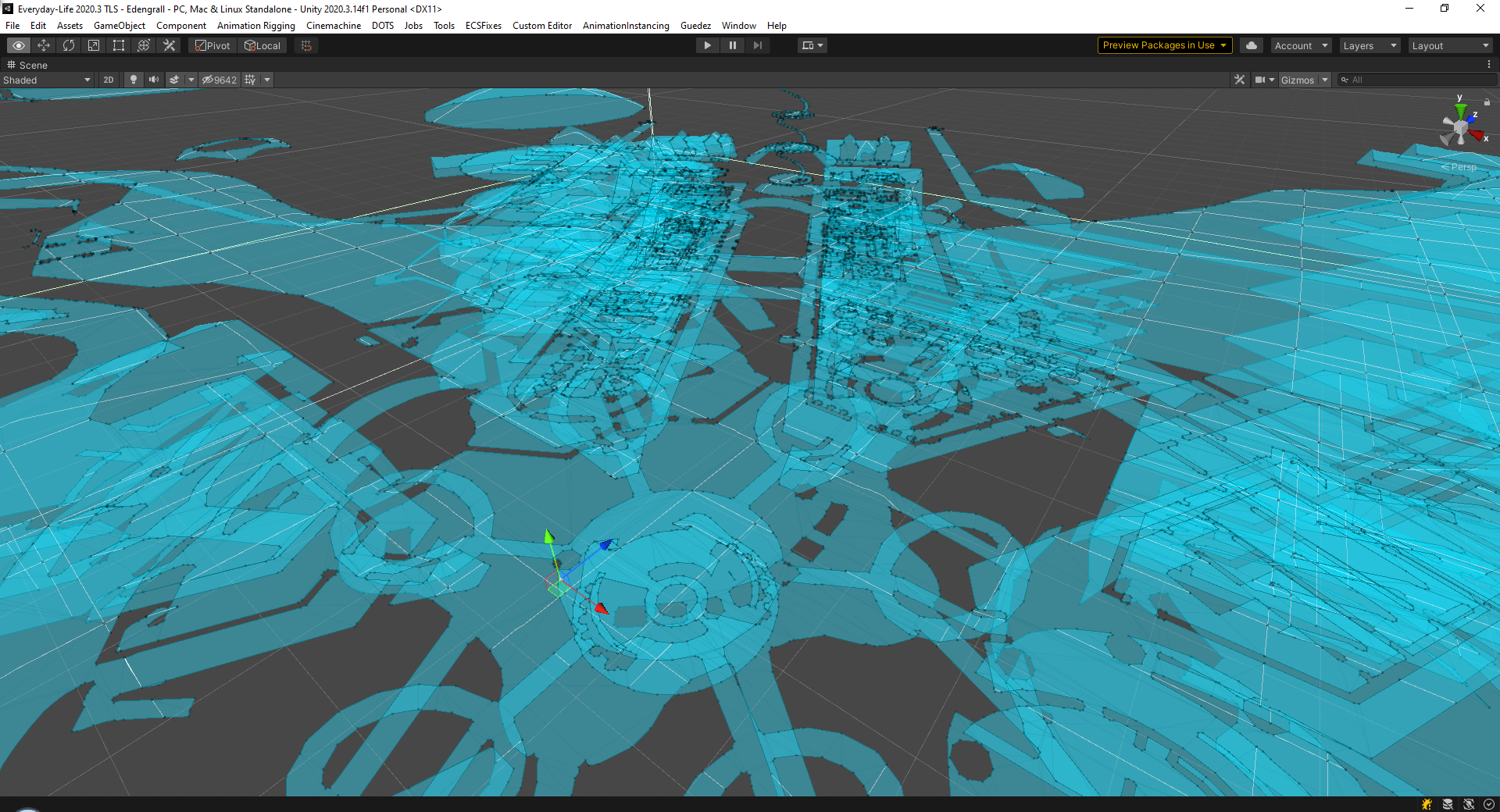Open custom editor tools icon
Image resolution: width=1500 pixels, height=812 pixels.
(x=169, y=45)
